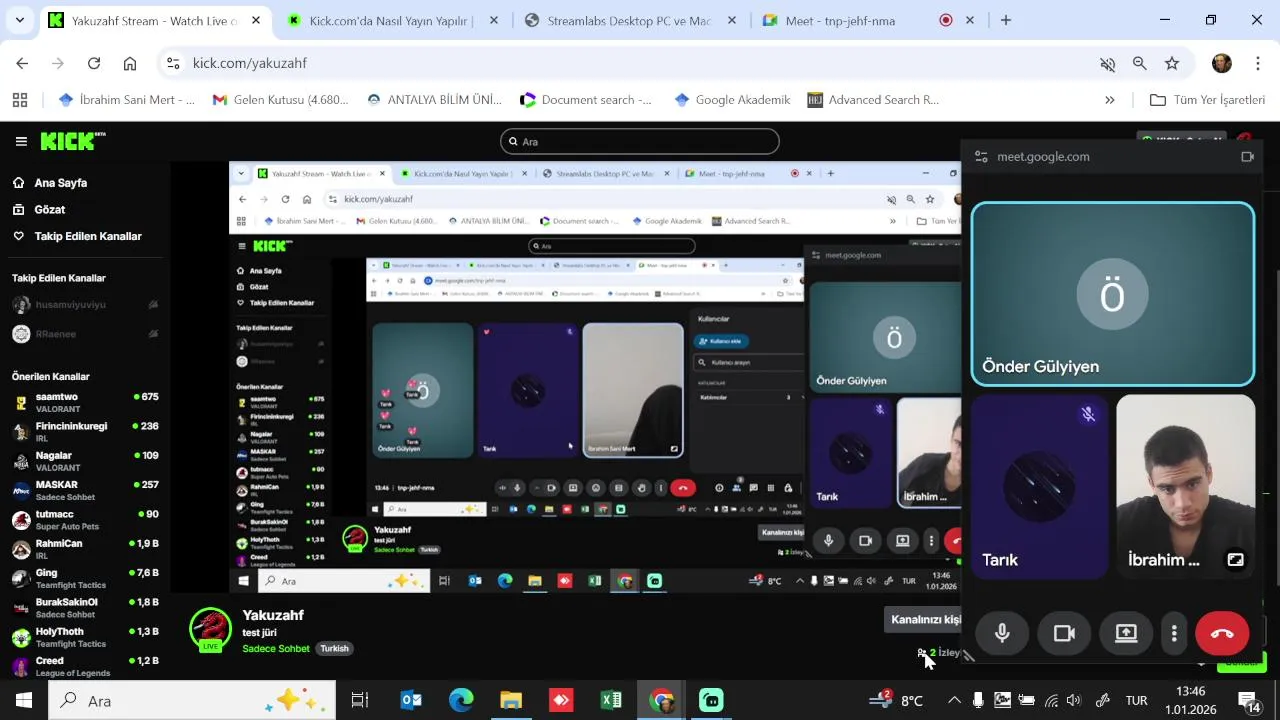Open recommended channel Ging
Viewport: 1280px width, 720px height.
point(85,578)
